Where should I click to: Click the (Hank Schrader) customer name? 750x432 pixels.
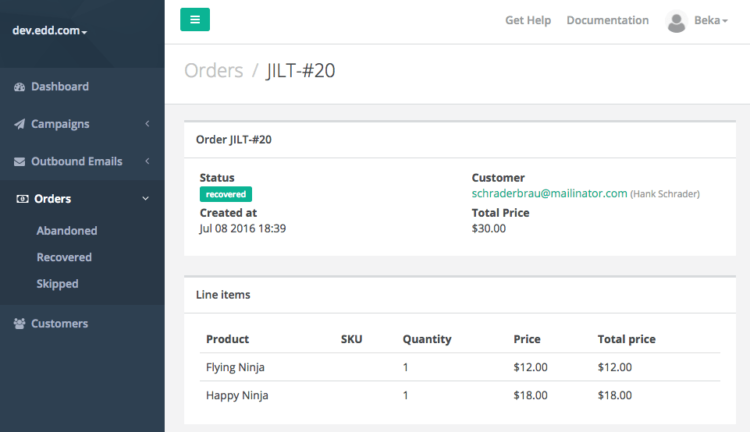[x=665, y=194]
